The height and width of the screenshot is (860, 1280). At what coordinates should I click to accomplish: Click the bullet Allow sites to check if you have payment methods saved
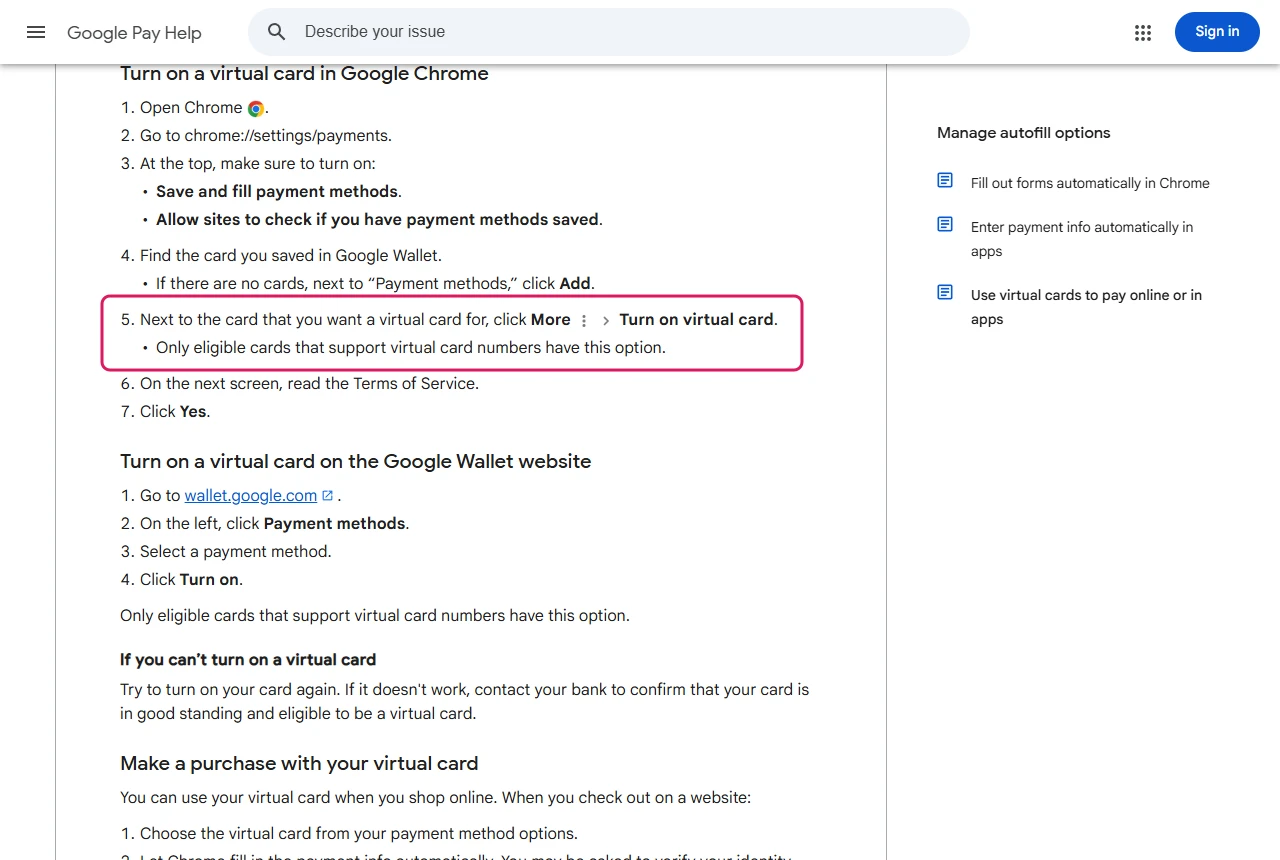coord(379,219)
